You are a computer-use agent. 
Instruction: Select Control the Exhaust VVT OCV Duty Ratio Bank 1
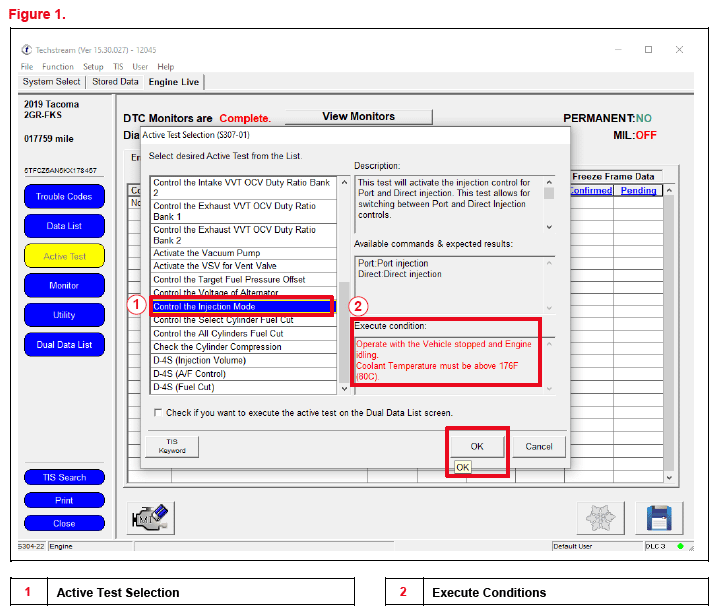[x=244, y=212]
